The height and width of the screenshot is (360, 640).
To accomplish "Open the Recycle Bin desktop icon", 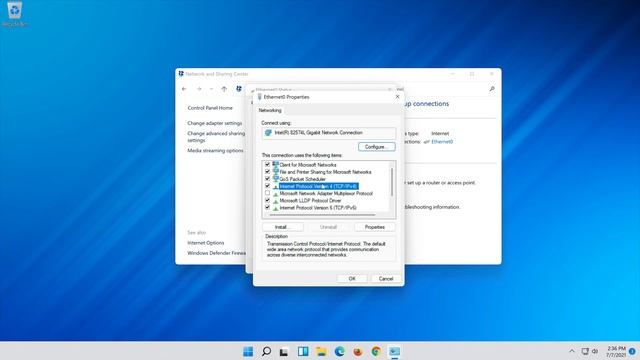I will 15,13.
